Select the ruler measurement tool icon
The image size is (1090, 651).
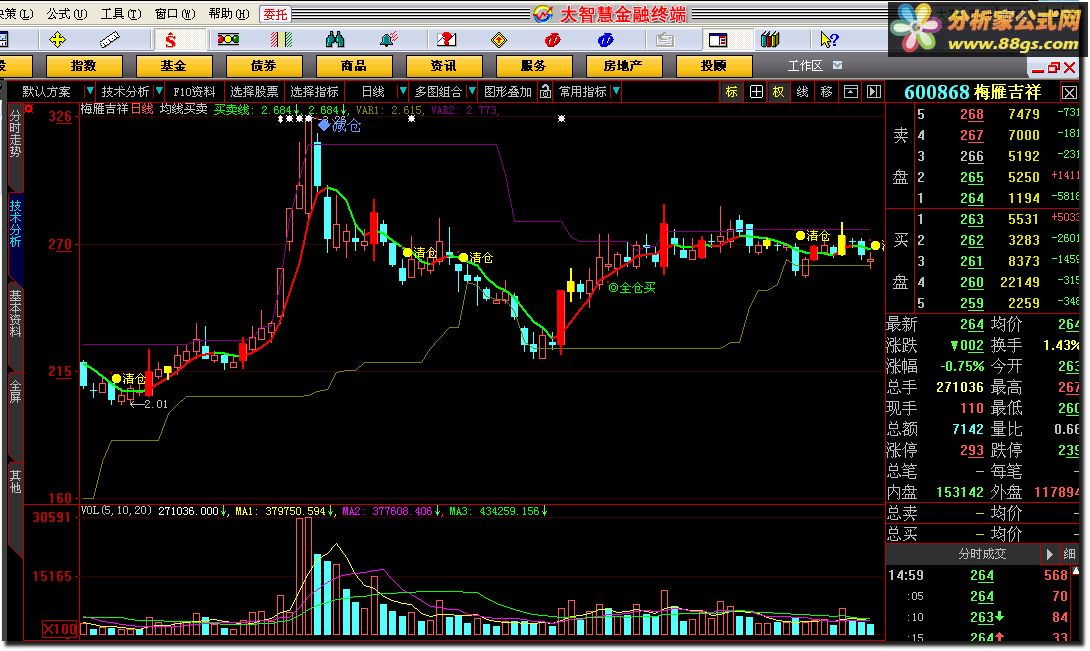110,40
